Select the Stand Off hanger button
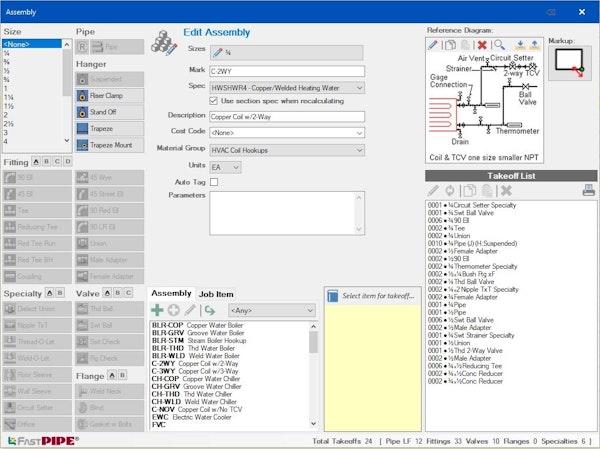Viewport: 600px width, 449px height. point(104,112)
